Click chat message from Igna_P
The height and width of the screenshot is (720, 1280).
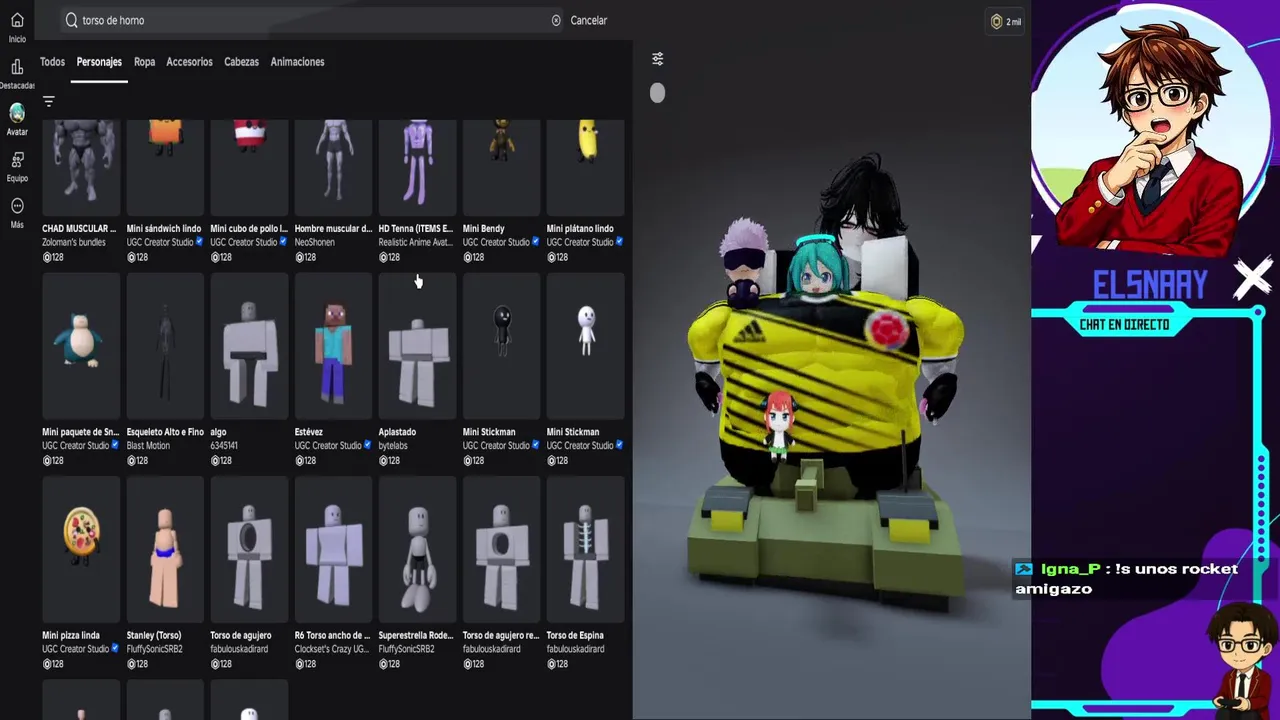click(1127, 578)
